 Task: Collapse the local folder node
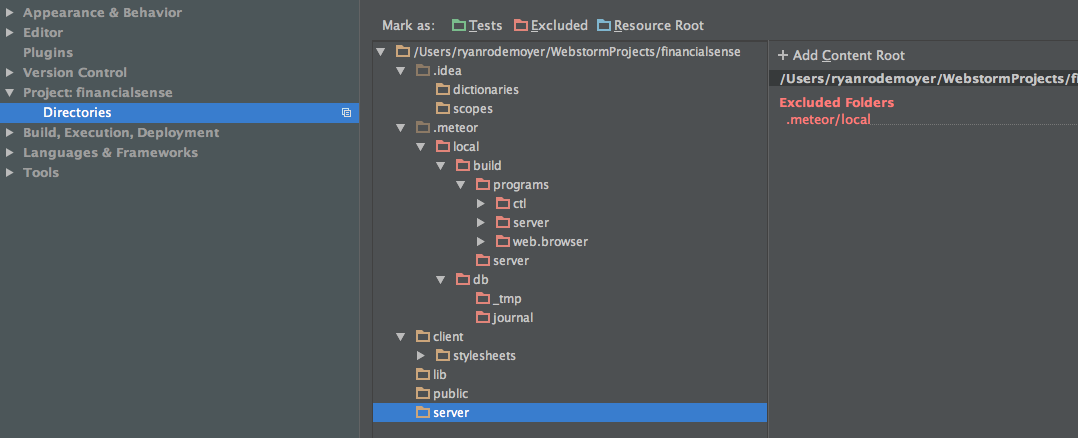[421, 146]
